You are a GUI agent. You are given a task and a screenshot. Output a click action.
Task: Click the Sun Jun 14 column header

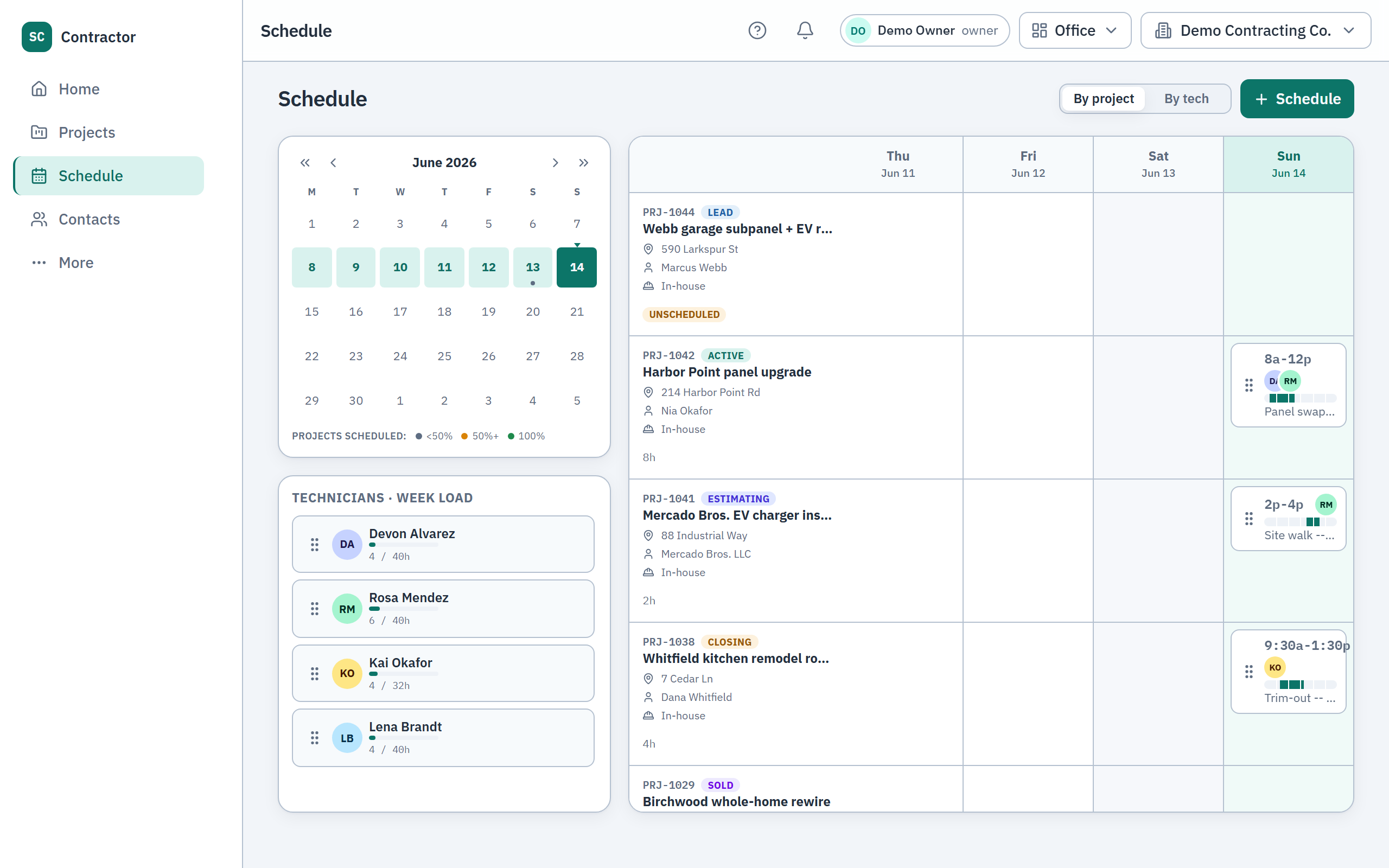tap(1288, 164)
